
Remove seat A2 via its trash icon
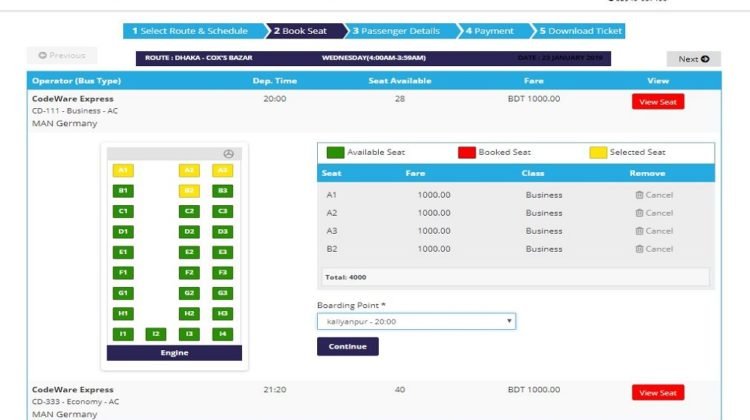[x=639, y=213]
